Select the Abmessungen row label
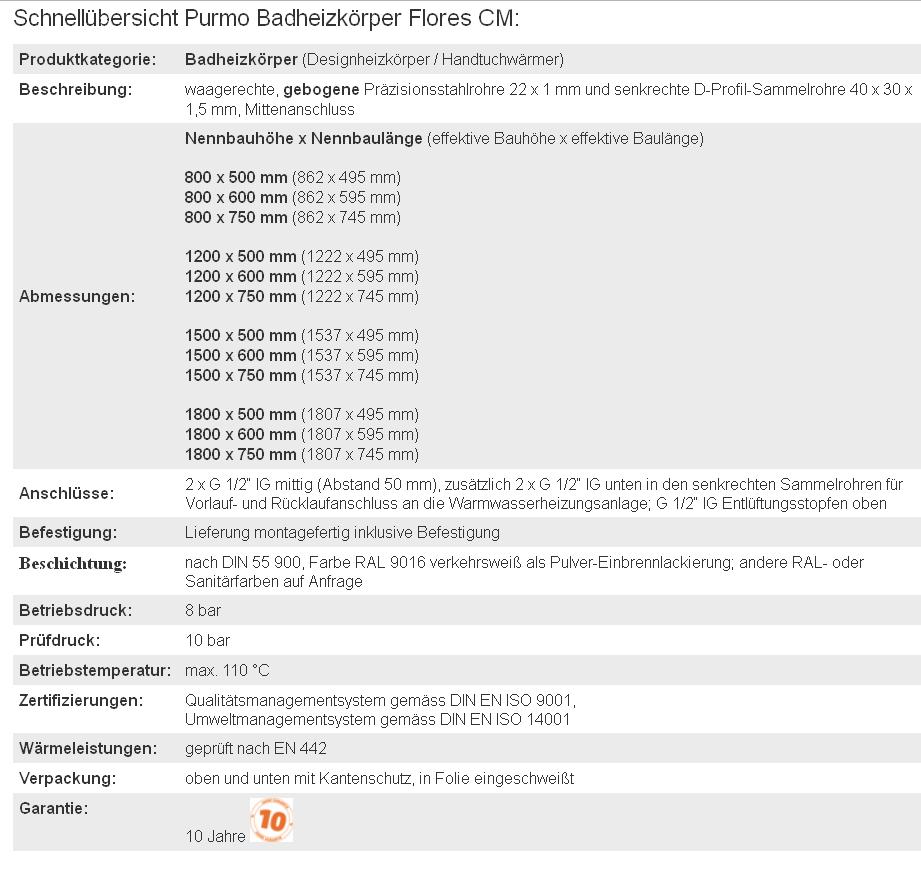This screenshot has height=871, width=921. [77, 296]
